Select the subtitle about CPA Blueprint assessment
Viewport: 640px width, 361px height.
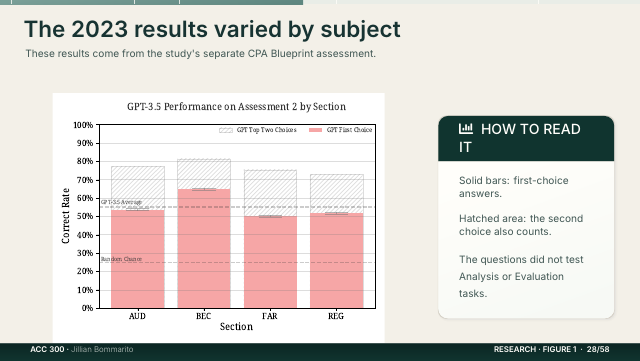pos(200,53)
